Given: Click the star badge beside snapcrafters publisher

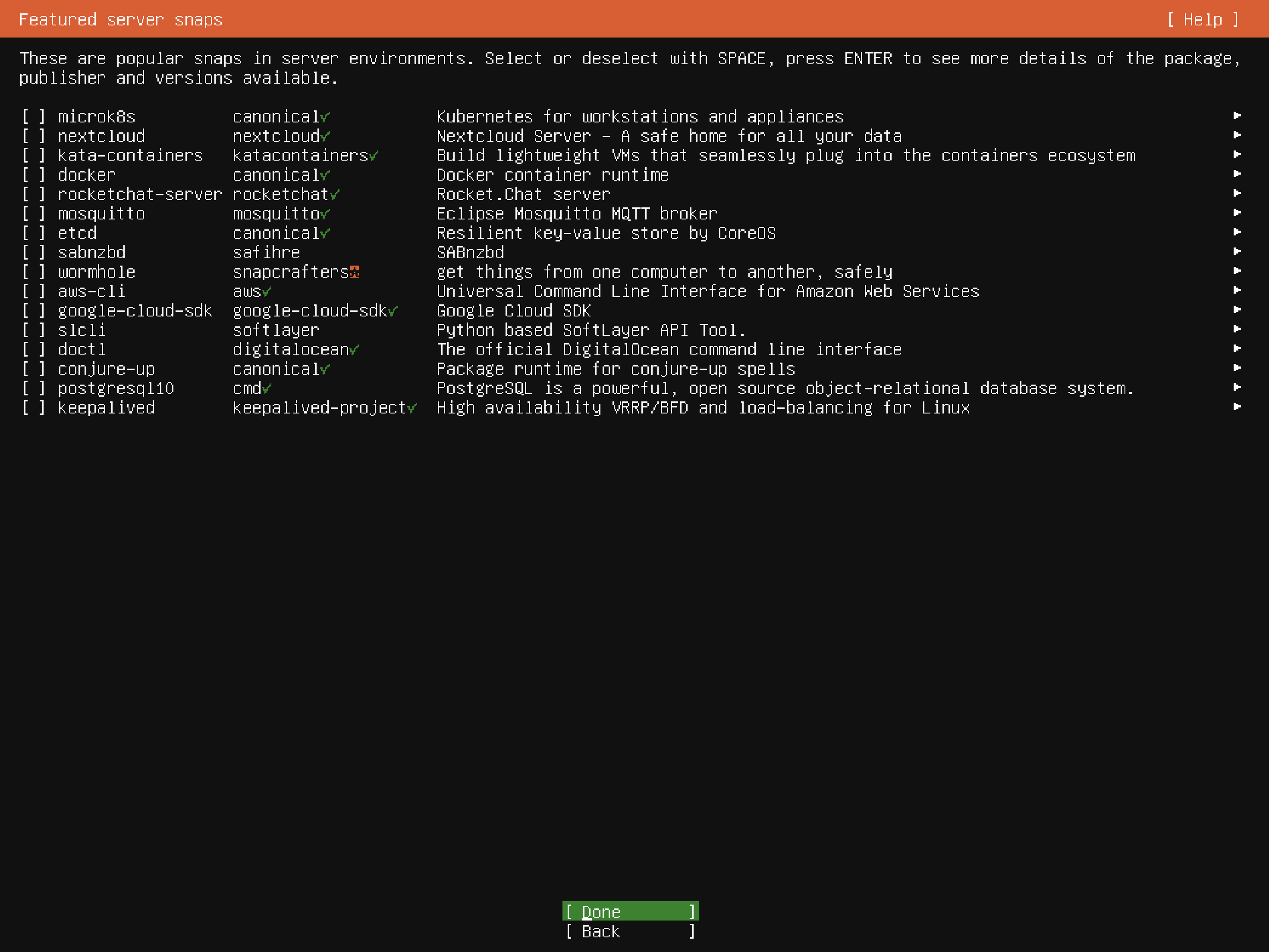Looking at the screenshot, I should tap(355, 272).
